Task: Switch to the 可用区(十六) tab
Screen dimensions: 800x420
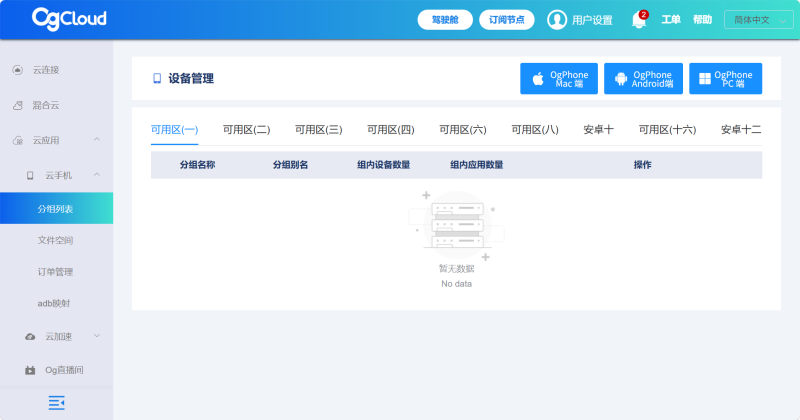Action: click(667, 130)
